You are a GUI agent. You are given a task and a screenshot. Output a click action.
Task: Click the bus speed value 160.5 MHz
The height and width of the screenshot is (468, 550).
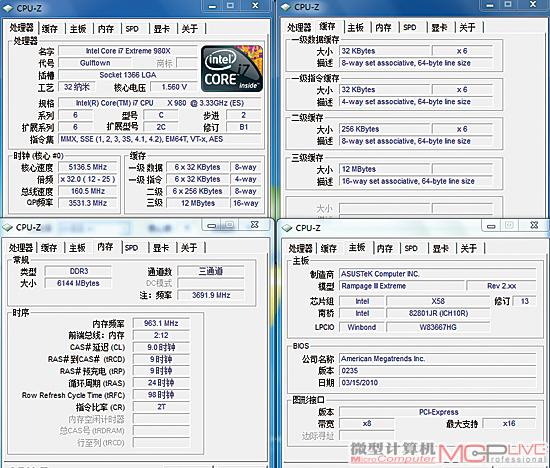point(88,191)
